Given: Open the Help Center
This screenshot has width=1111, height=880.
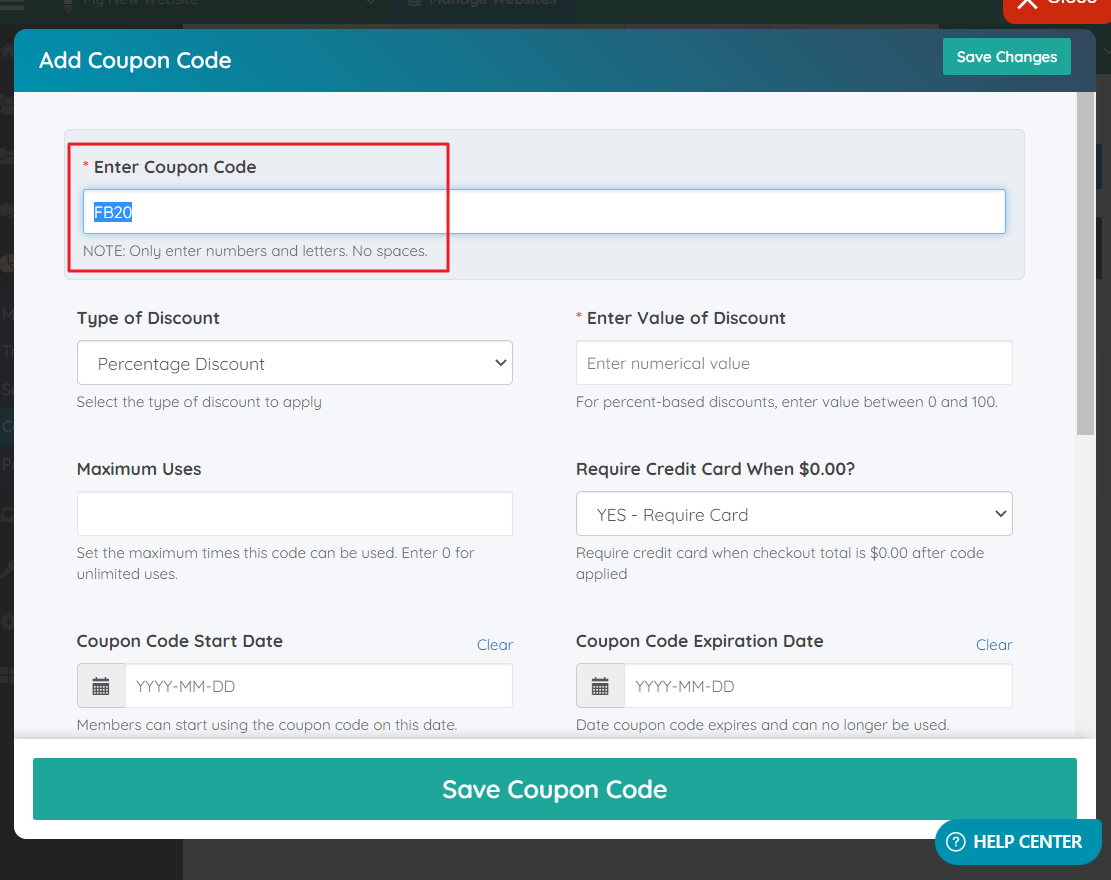Looking at the screenshot, I should point(1017,841).
